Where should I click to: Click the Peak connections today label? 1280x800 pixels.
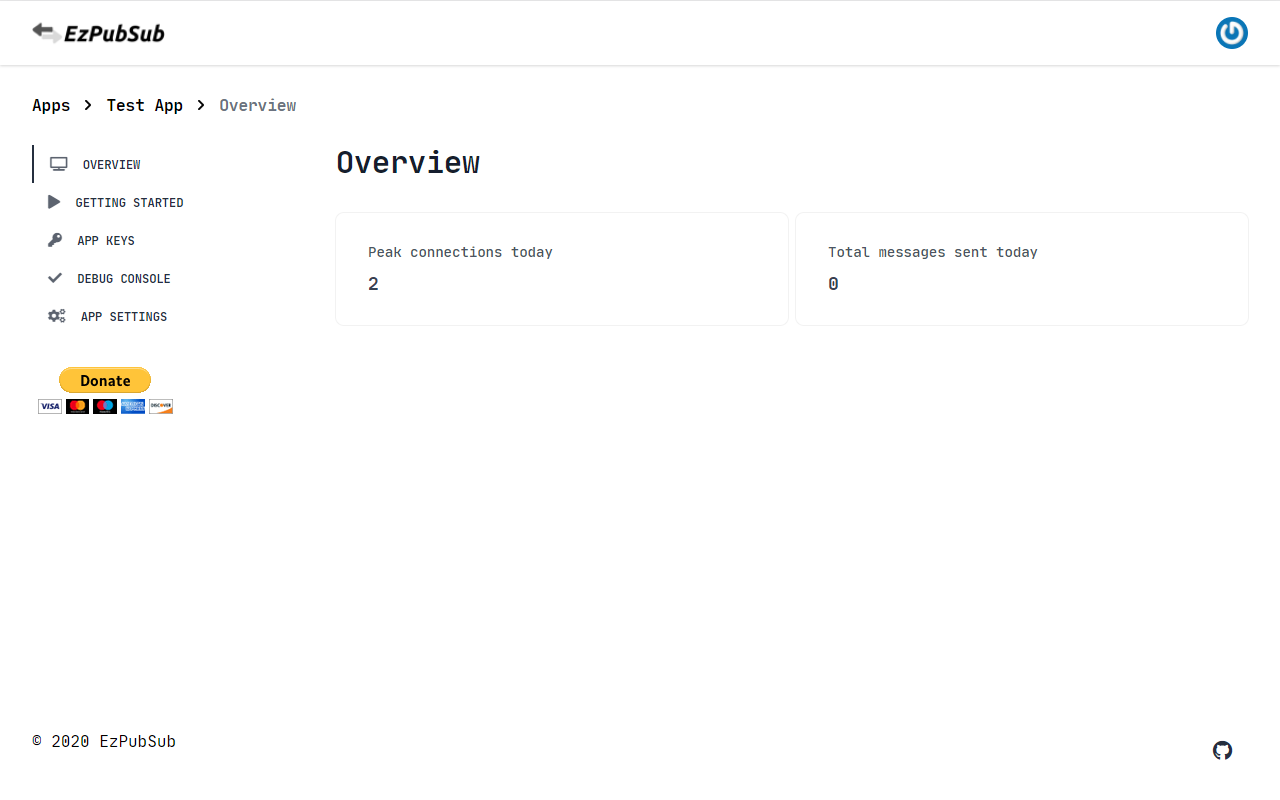460,252
